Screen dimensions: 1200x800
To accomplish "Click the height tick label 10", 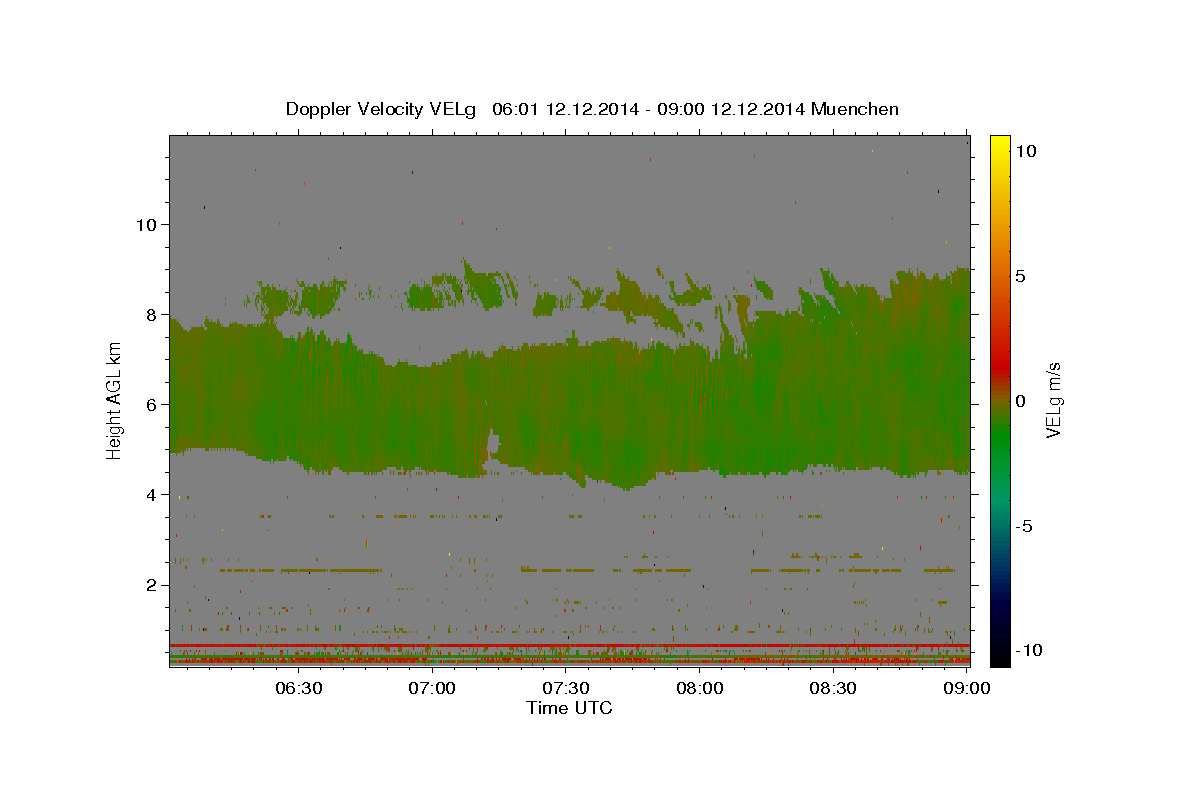I will pos(146,224).
